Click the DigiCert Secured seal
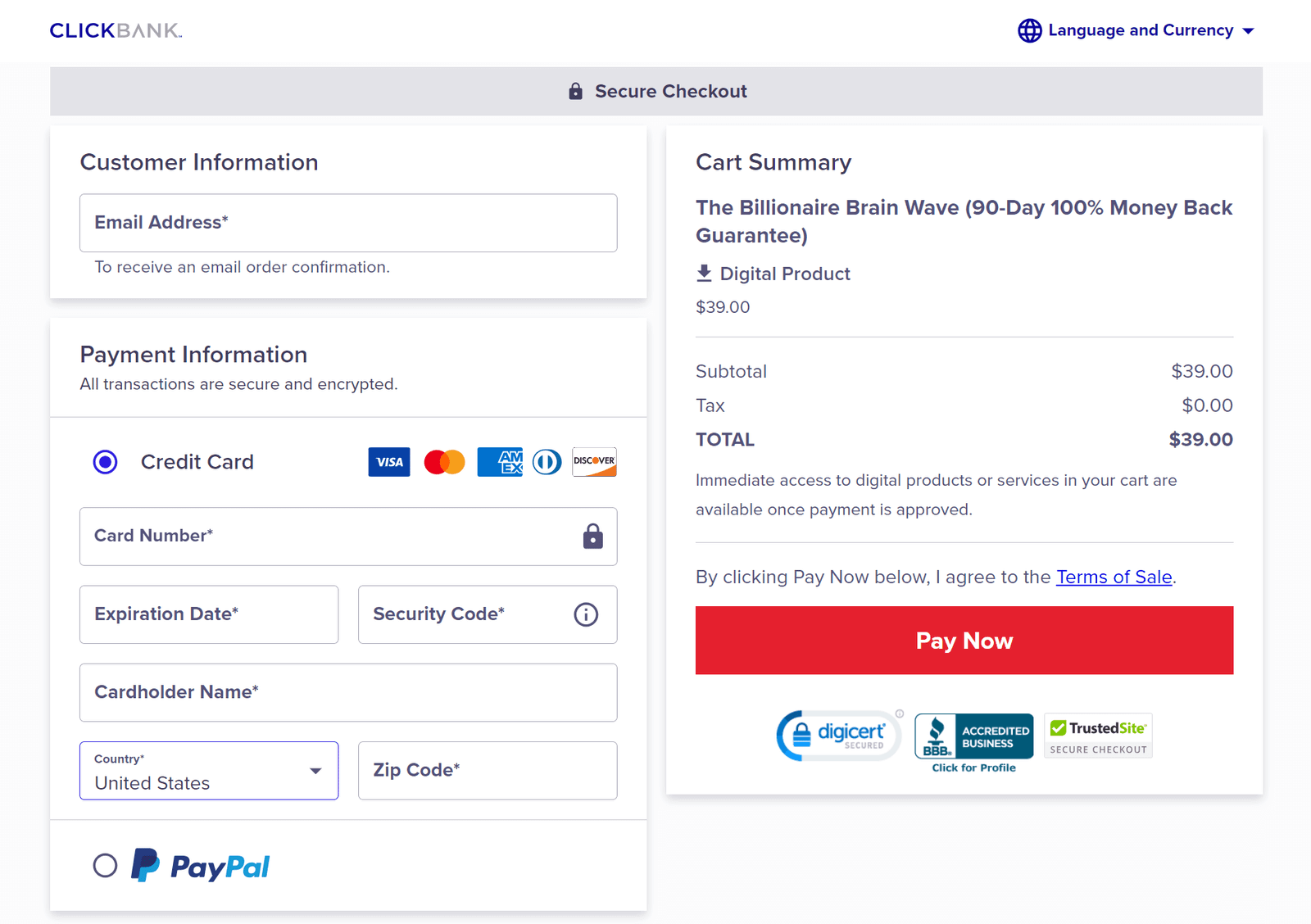Screen dimensions: 1311x924 click(x=837, y=735)
